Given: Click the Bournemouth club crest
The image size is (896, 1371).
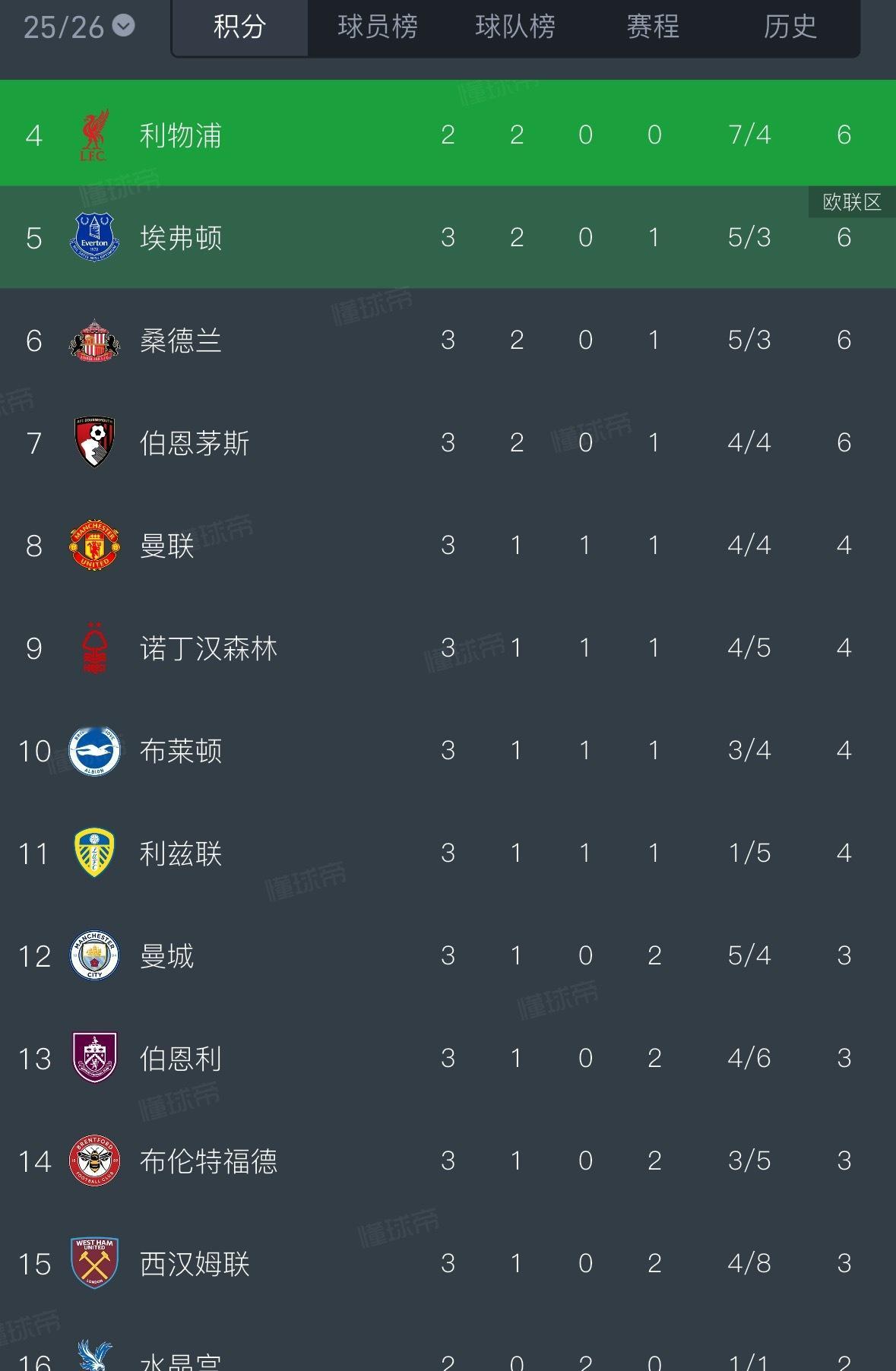Looking at the screenshot, I should click(94, 442).
